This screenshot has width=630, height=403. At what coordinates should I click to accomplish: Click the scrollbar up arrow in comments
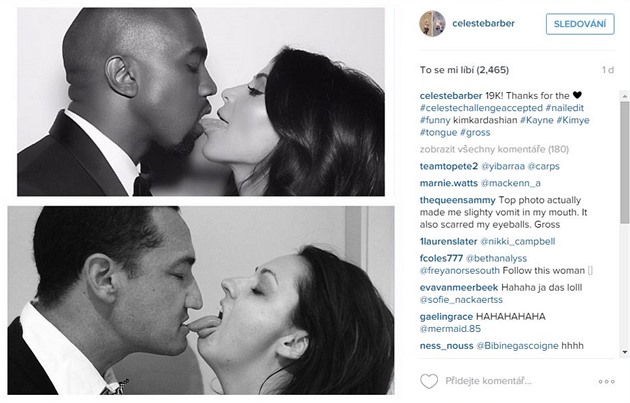(x=624, y=96)
